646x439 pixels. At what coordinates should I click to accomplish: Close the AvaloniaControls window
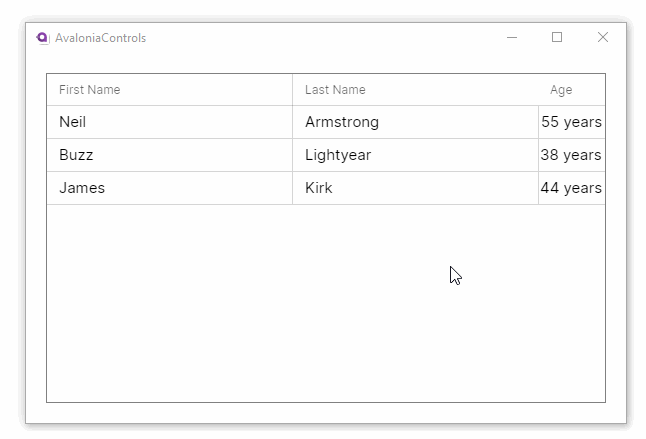click(602, 38)
